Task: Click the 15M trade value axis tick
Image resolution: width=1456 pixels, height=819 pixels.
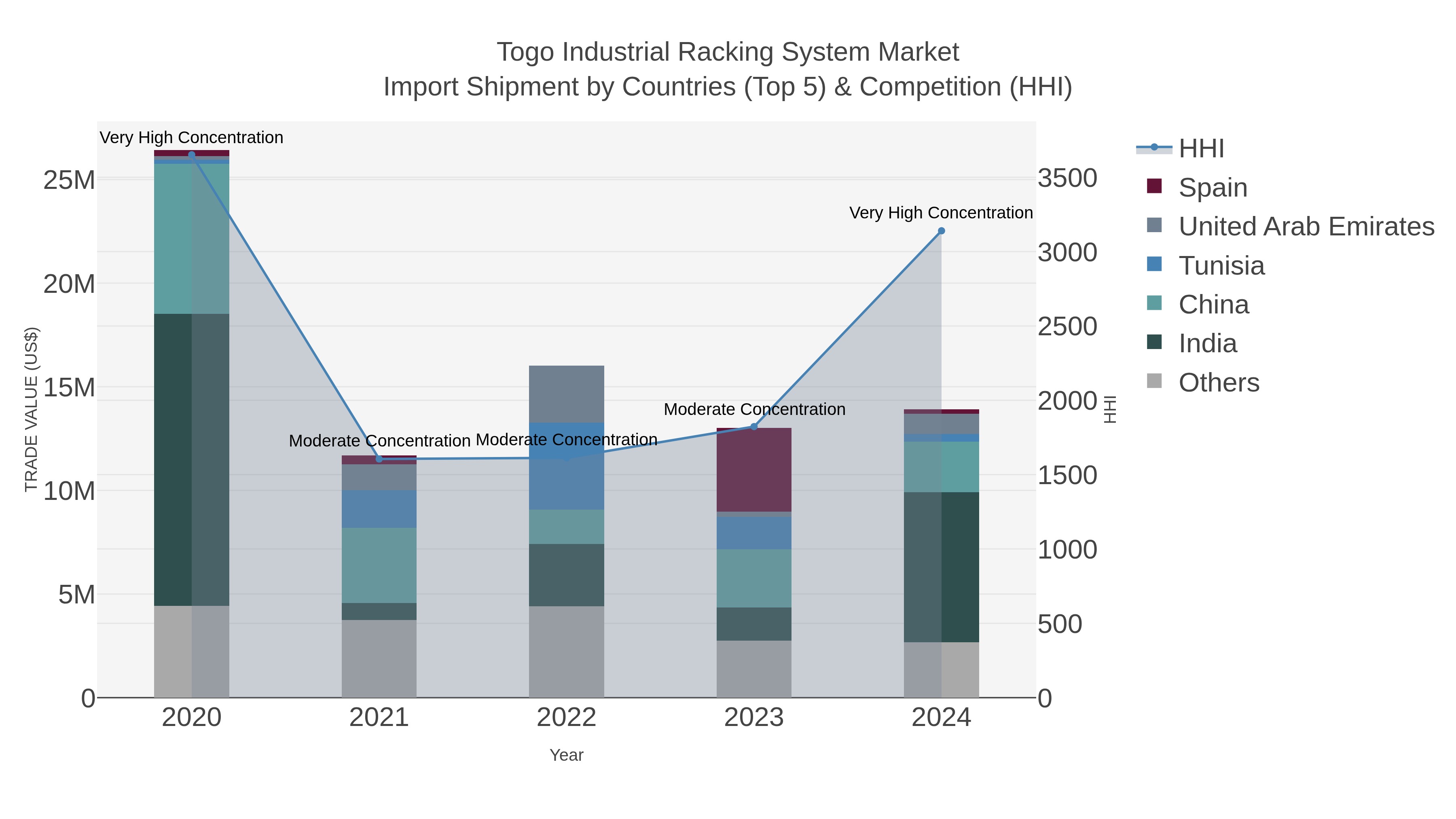Action: pos(69,388)
